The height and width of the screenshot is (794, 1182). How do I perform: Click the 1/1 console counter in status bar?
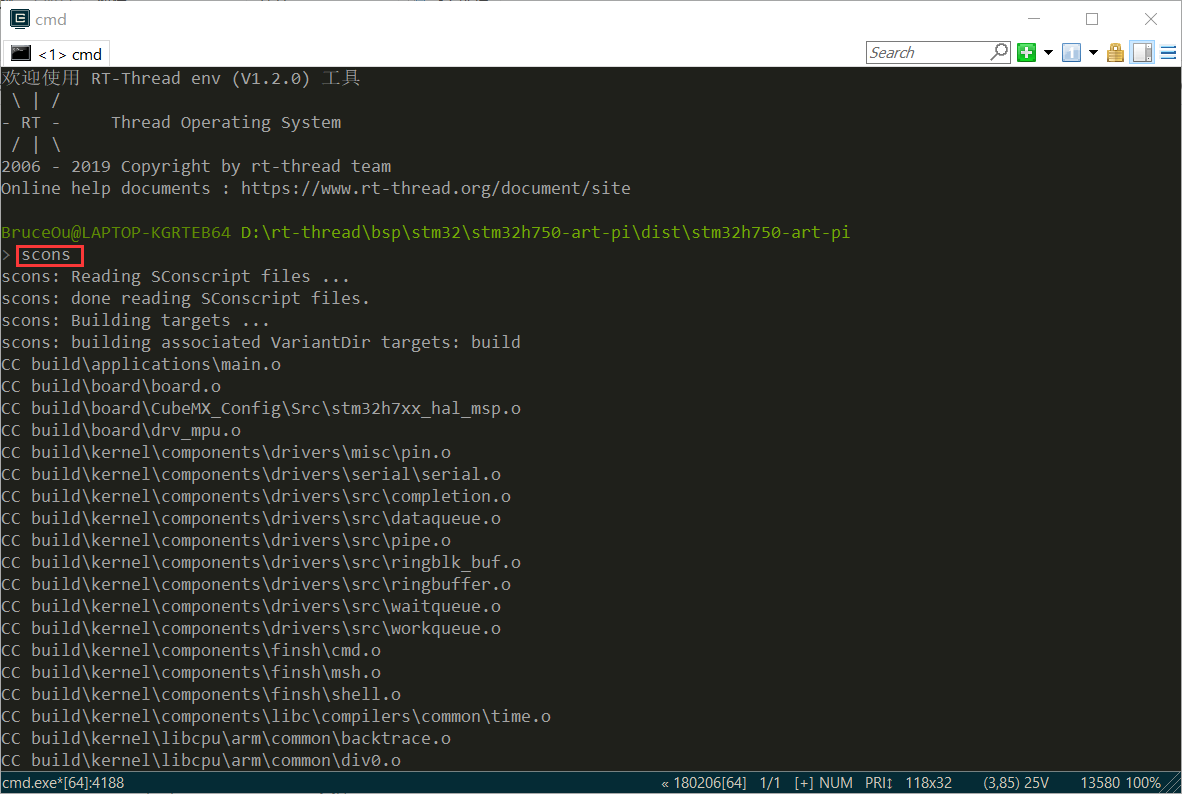click(770, 783)
